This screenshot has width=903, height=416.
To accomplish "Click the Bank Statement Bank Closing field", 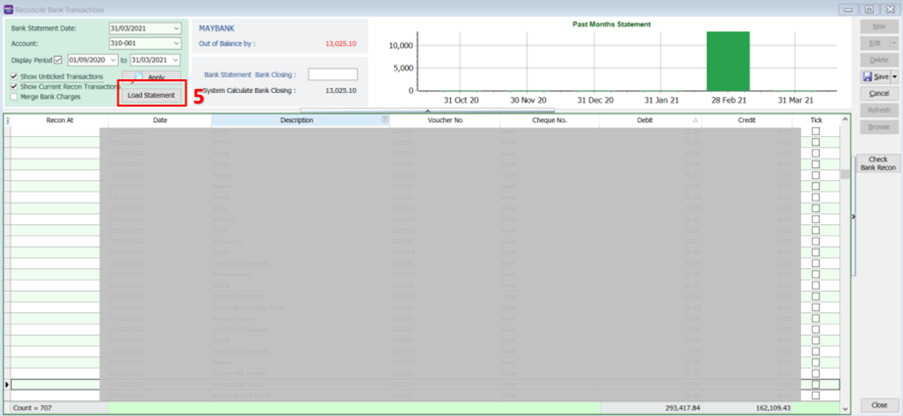I will point(332,75).
